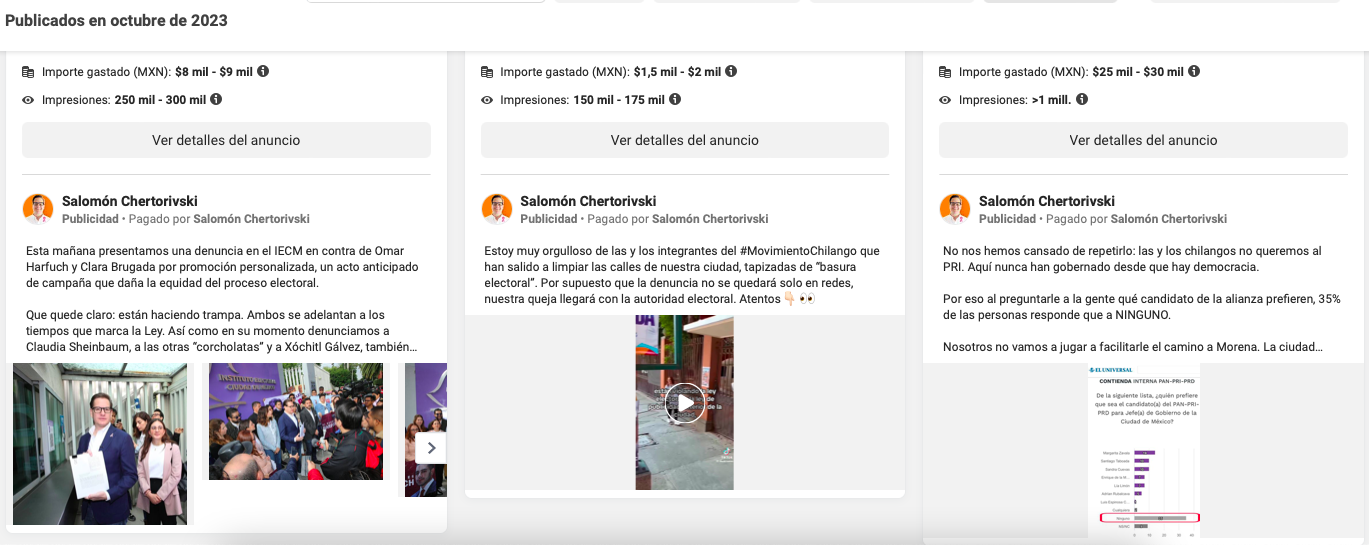Click Salomón Chertorivski avatar in first ad
1369x545 pixels.
point(38,209)
